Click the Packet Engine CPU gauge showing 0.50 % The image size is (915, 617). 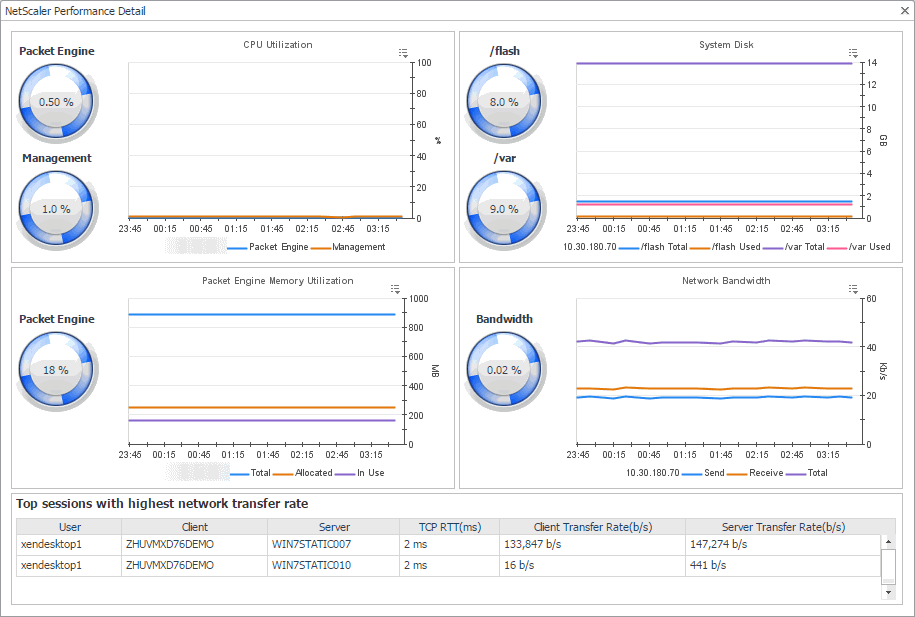pos(57,102)
